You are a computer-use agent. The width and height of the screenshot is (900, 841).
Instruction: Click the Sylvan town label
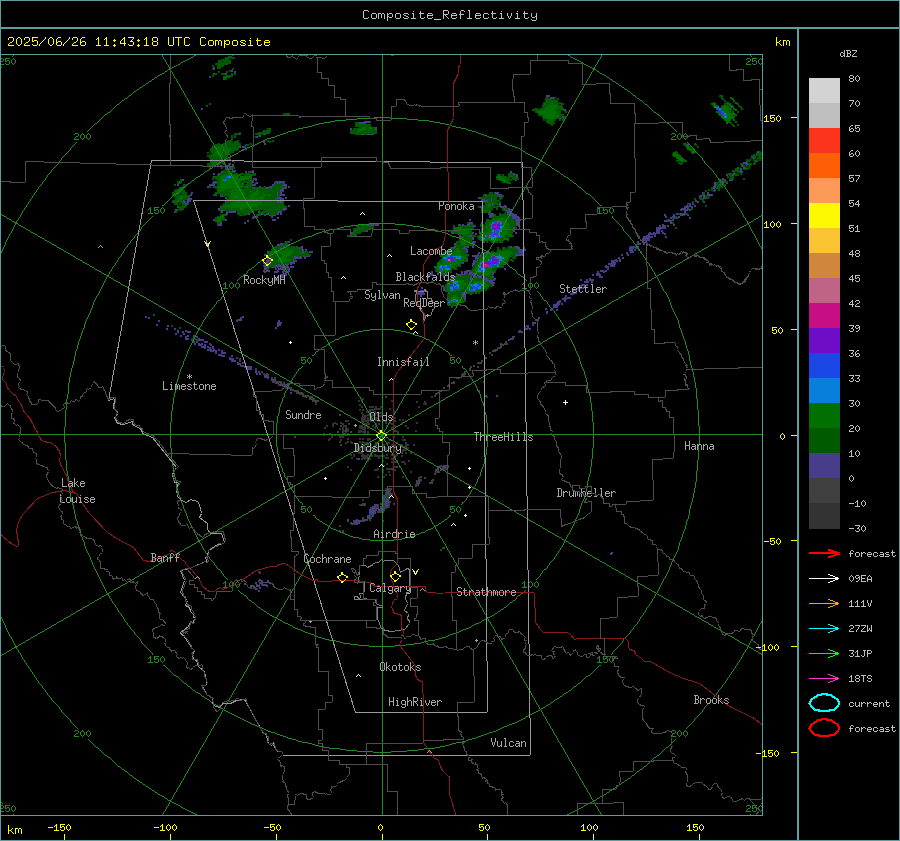[382, 295]
